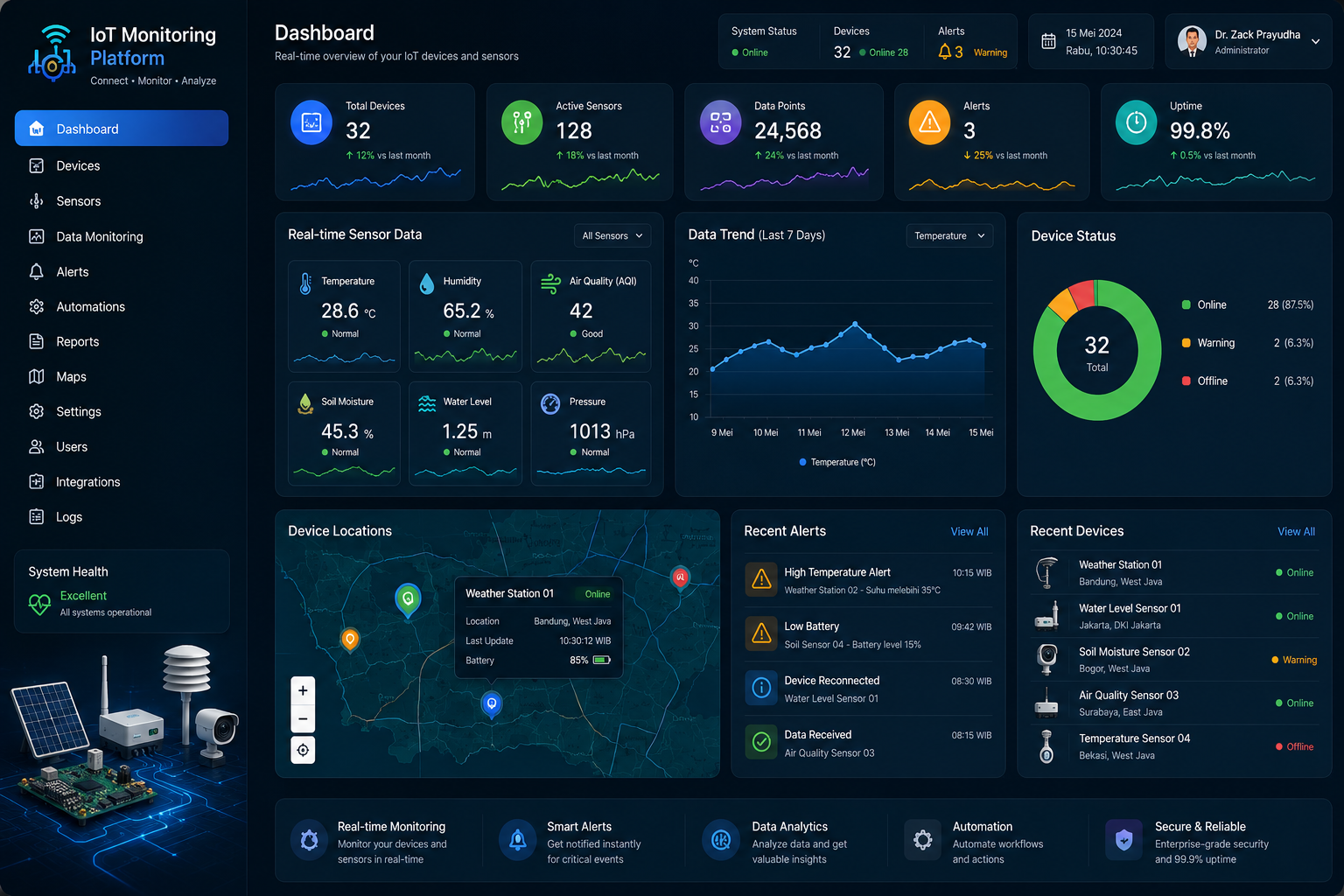Screen dimensions: 1344x896
Task: Click the Air Quality wind icon
Action: pos(550,283)
